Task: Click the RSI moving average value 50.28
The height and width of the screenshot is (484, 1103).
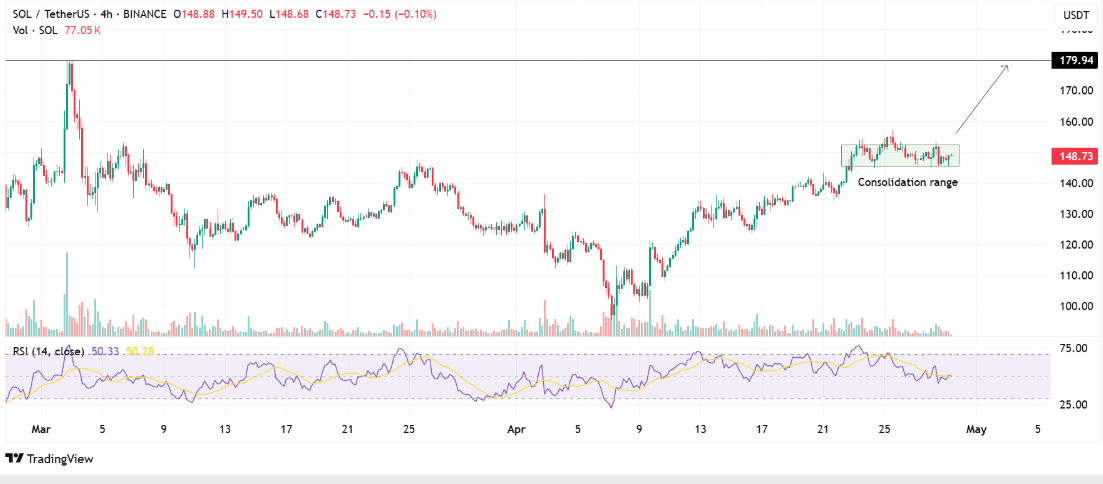Action: click(139, 350)
